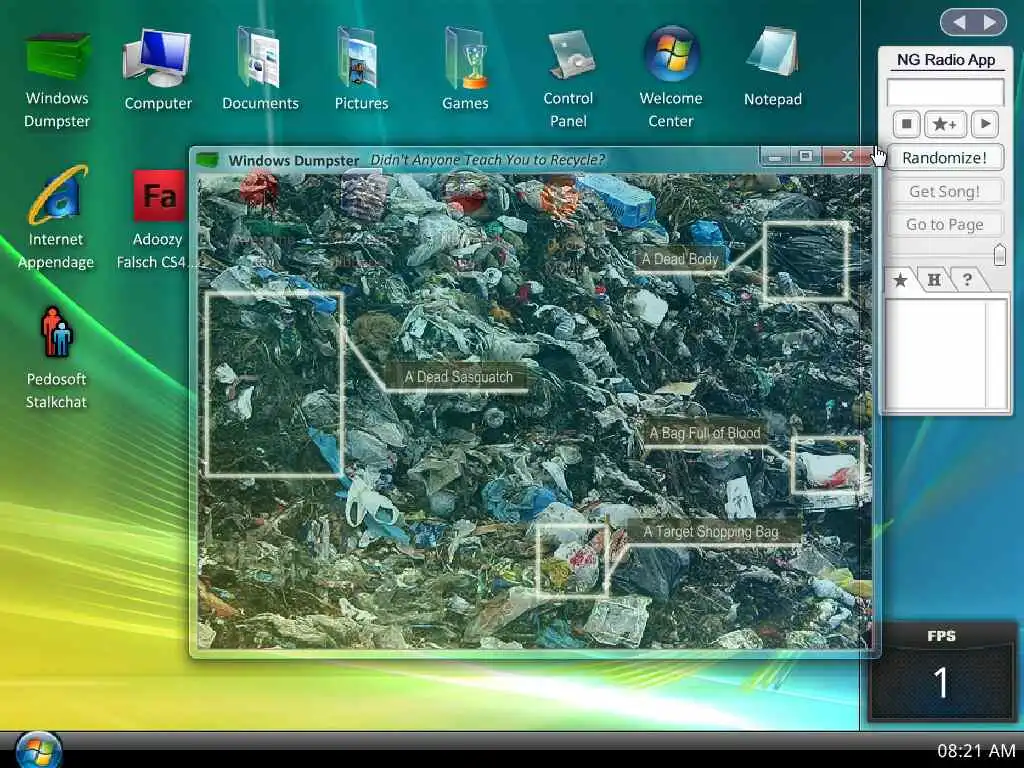1024x768 pixels.
Task: Open Pedosoft Stalkchat icon
Action: [x=56, y=358]
